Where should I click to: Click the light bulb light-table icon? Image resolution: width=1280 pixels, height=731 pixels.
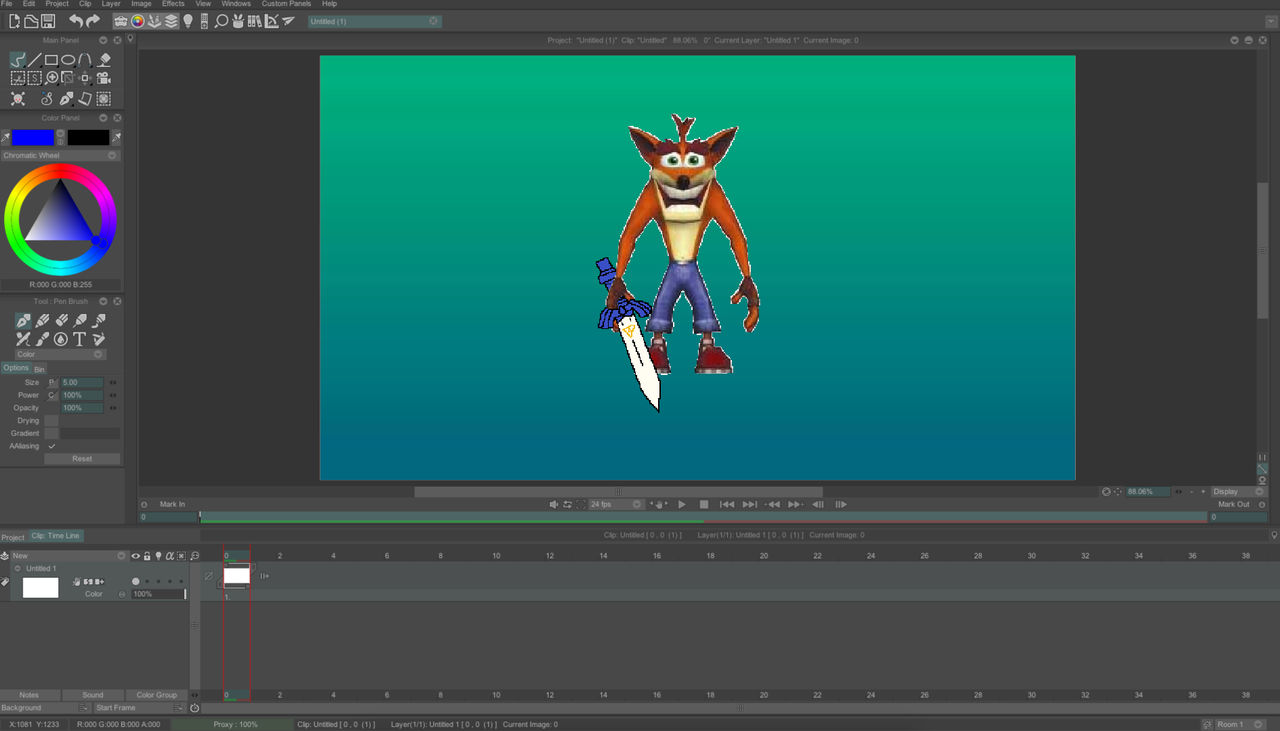[188, 21]
